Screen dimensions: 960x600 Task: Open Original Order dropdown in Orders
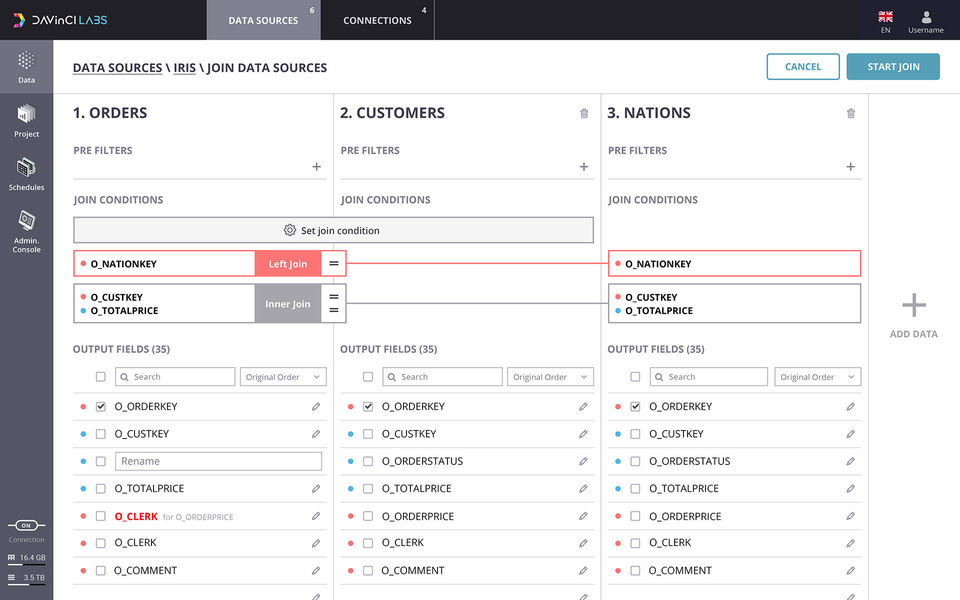(283, 377)
